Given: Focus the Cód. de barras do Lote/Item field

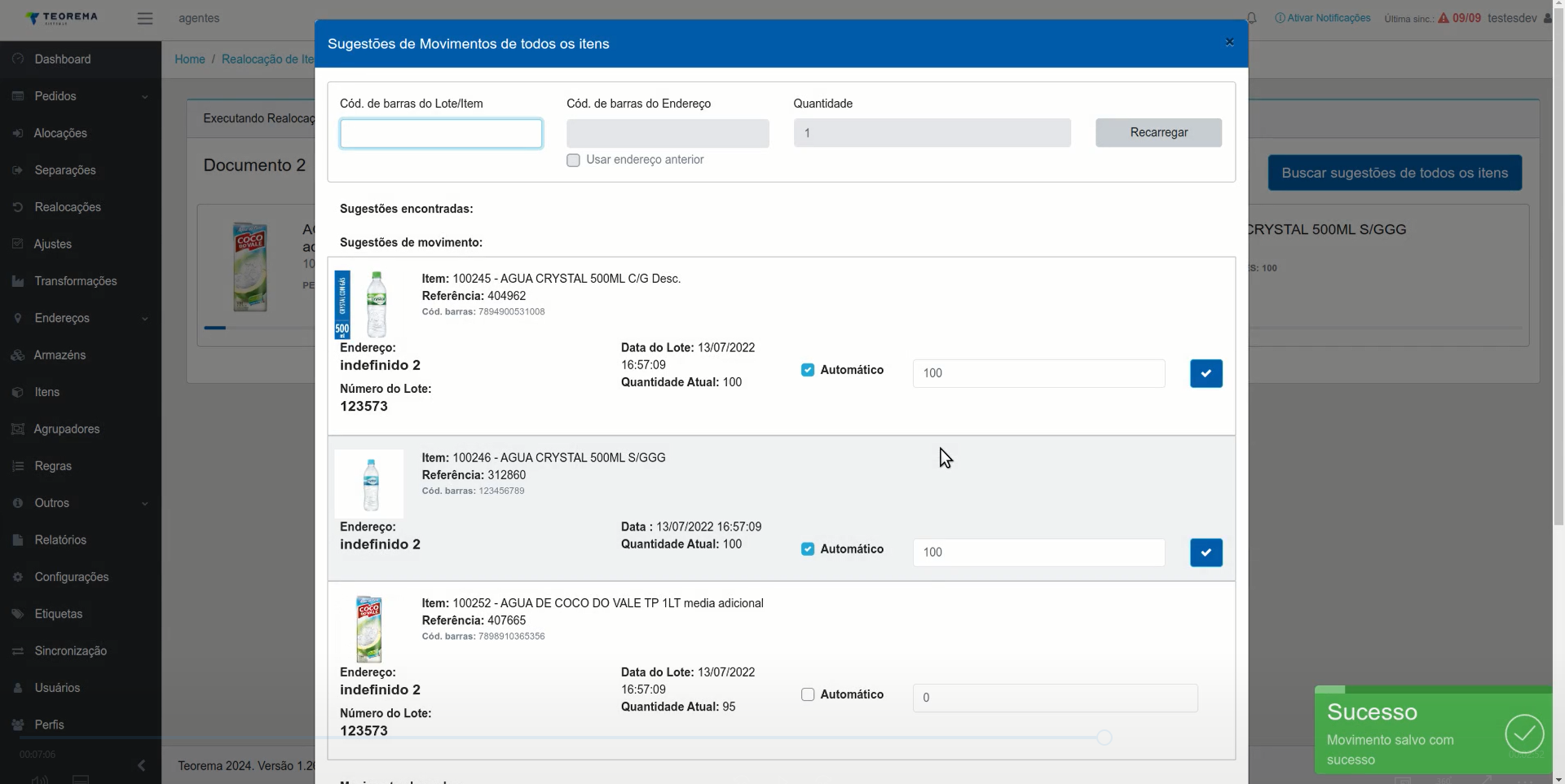Looking at the screenshot, I should point(441,134).
